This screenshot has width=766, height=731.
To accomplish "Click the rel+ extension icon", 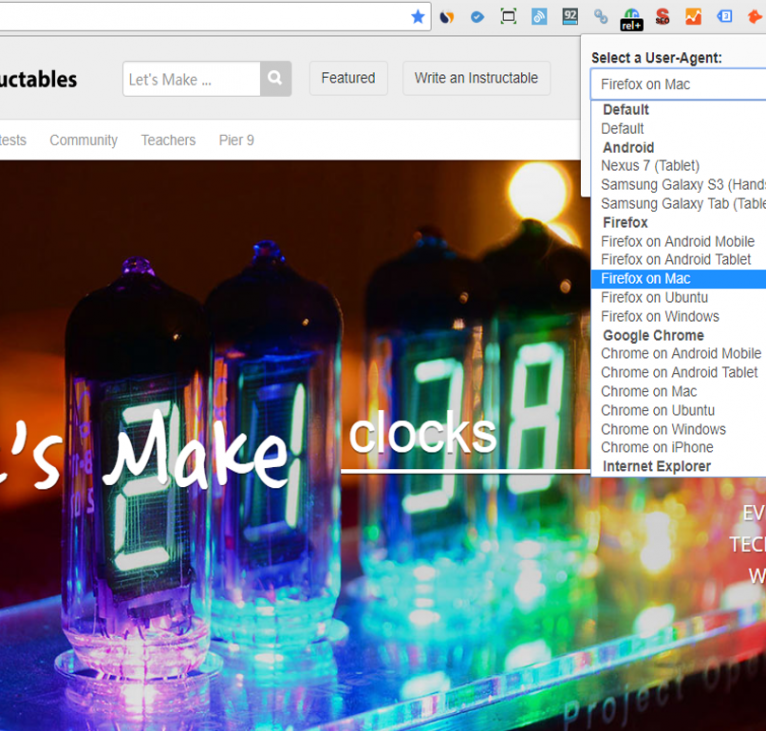I will click(631, 18).
